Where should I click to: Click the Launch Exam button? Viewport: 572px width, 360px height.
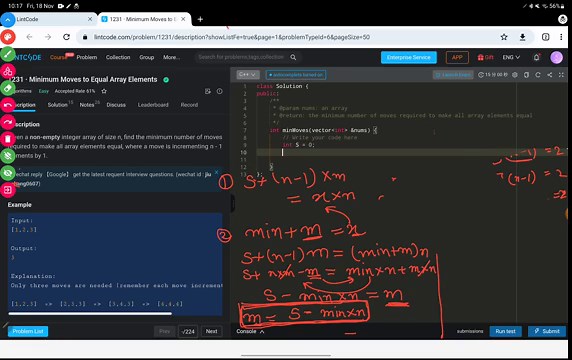click(453, 75)
